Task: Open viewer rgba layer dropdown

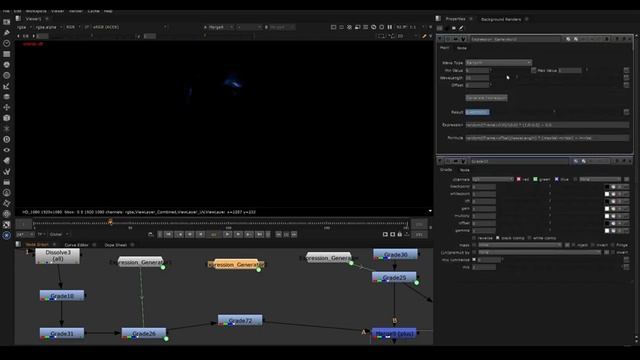Action: (23, 27)
